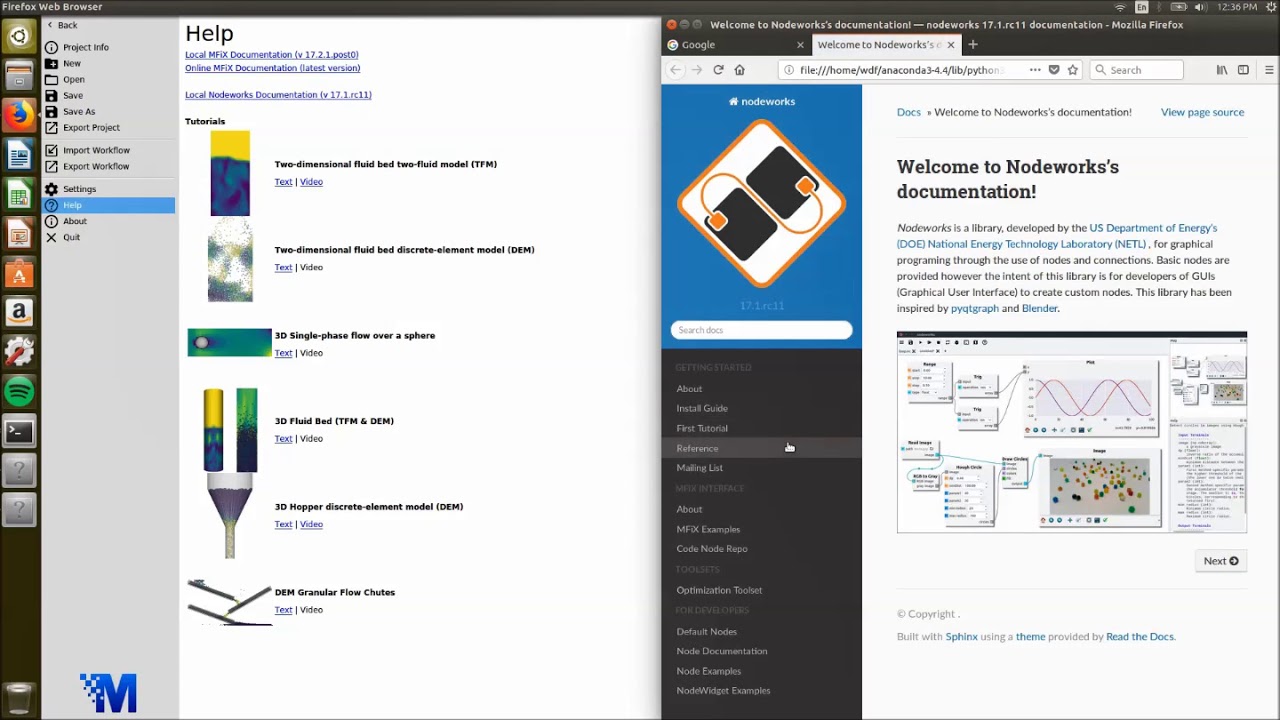
Task: Go back with the Back arrow in MFiX
Action: tap(50, 25)
